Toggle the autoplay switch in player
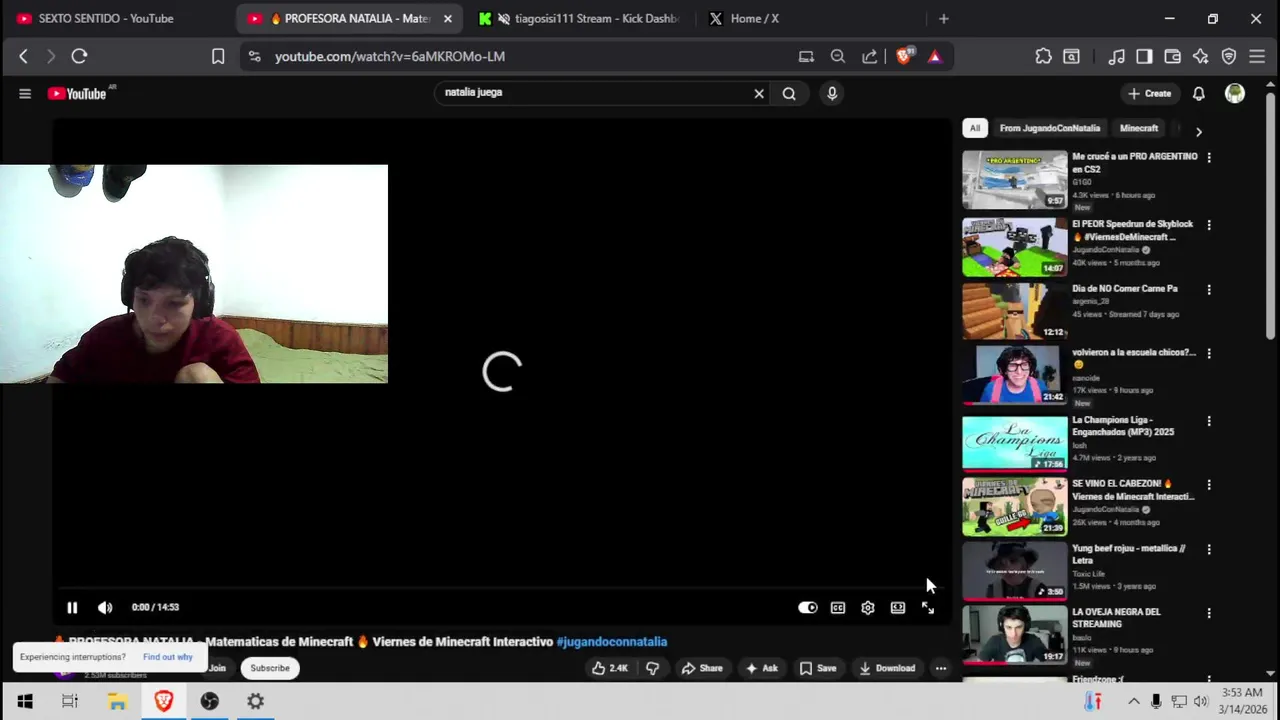This screenshot has width=1280, height=720. click(x=808, y=607)
